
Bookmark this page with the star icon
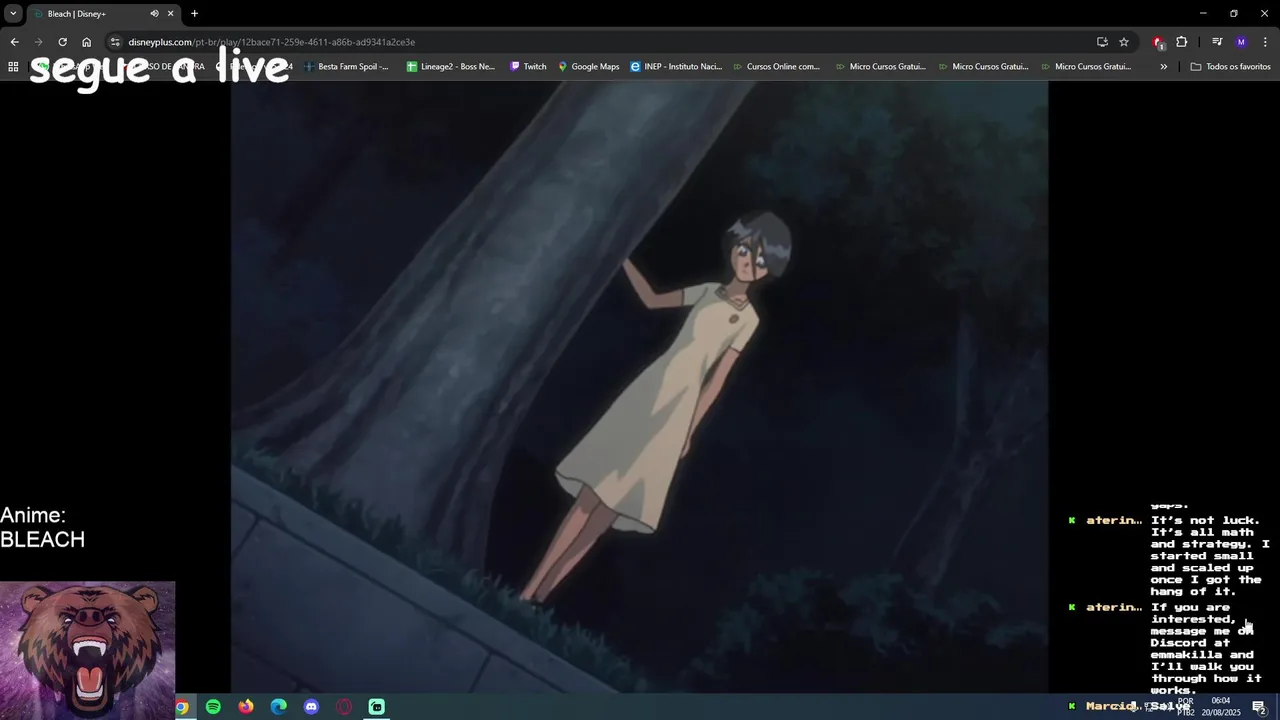[1124, 42]
